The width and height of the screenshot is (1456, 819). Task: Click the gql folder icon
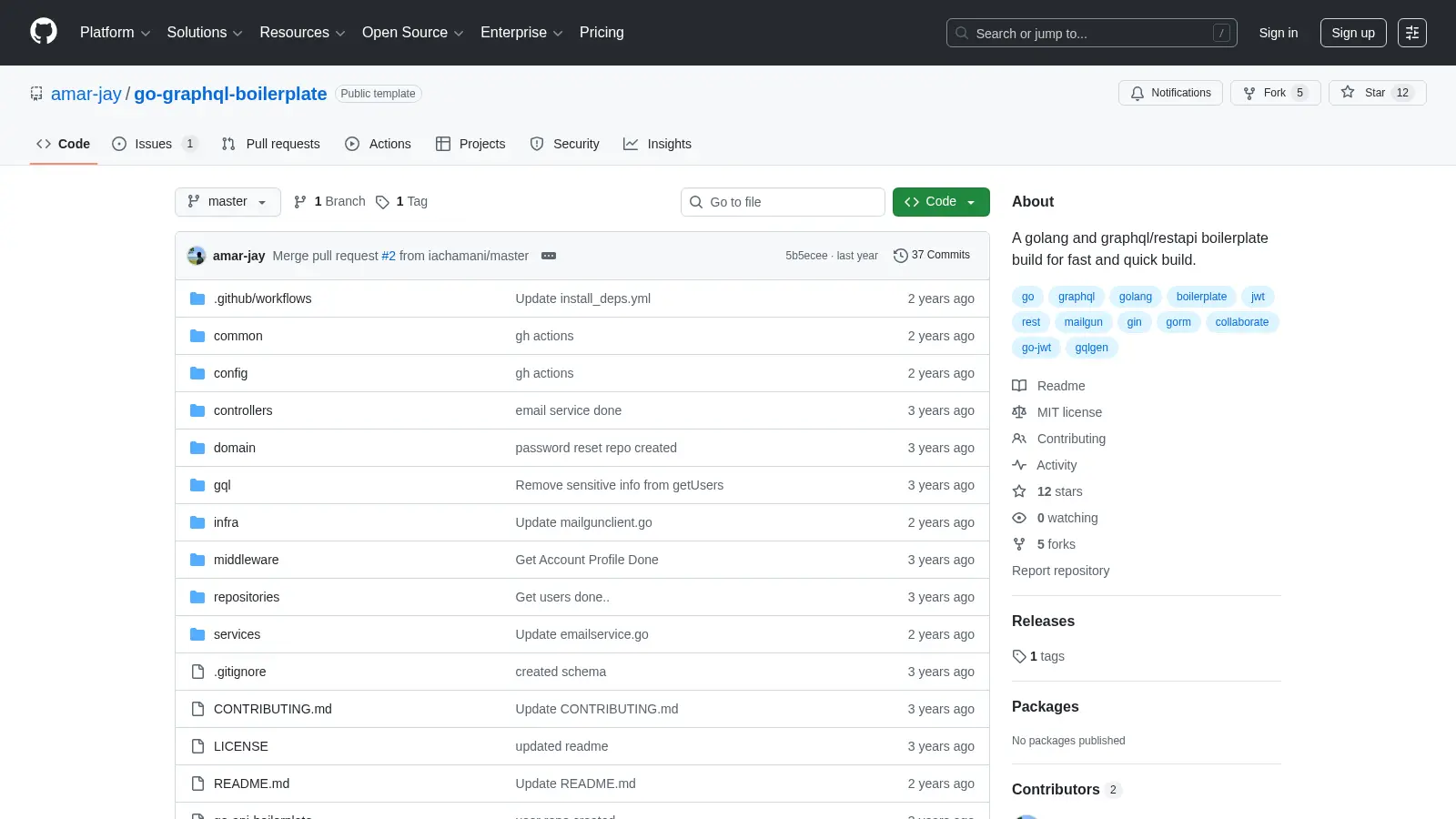coord(197,485)
